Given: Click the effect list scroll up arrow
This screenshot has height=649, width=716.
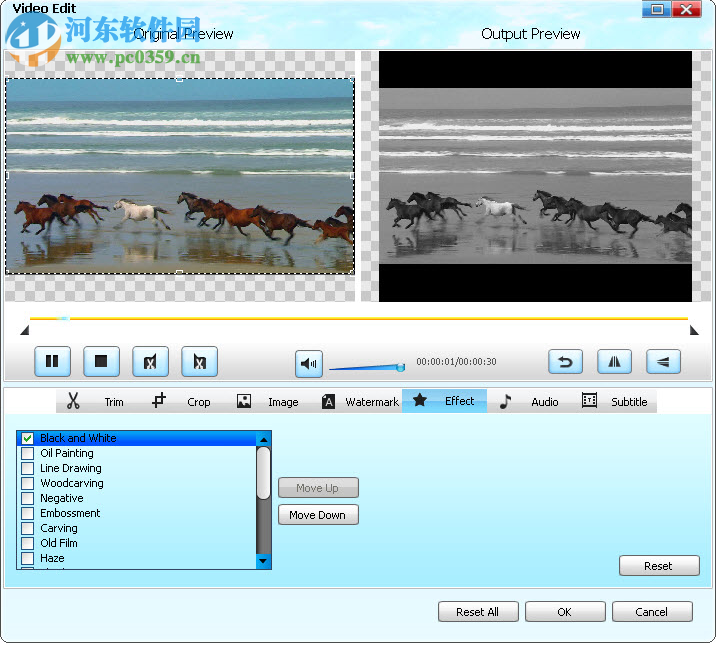Looking at the screenshot, I should (x=263, y=439).
